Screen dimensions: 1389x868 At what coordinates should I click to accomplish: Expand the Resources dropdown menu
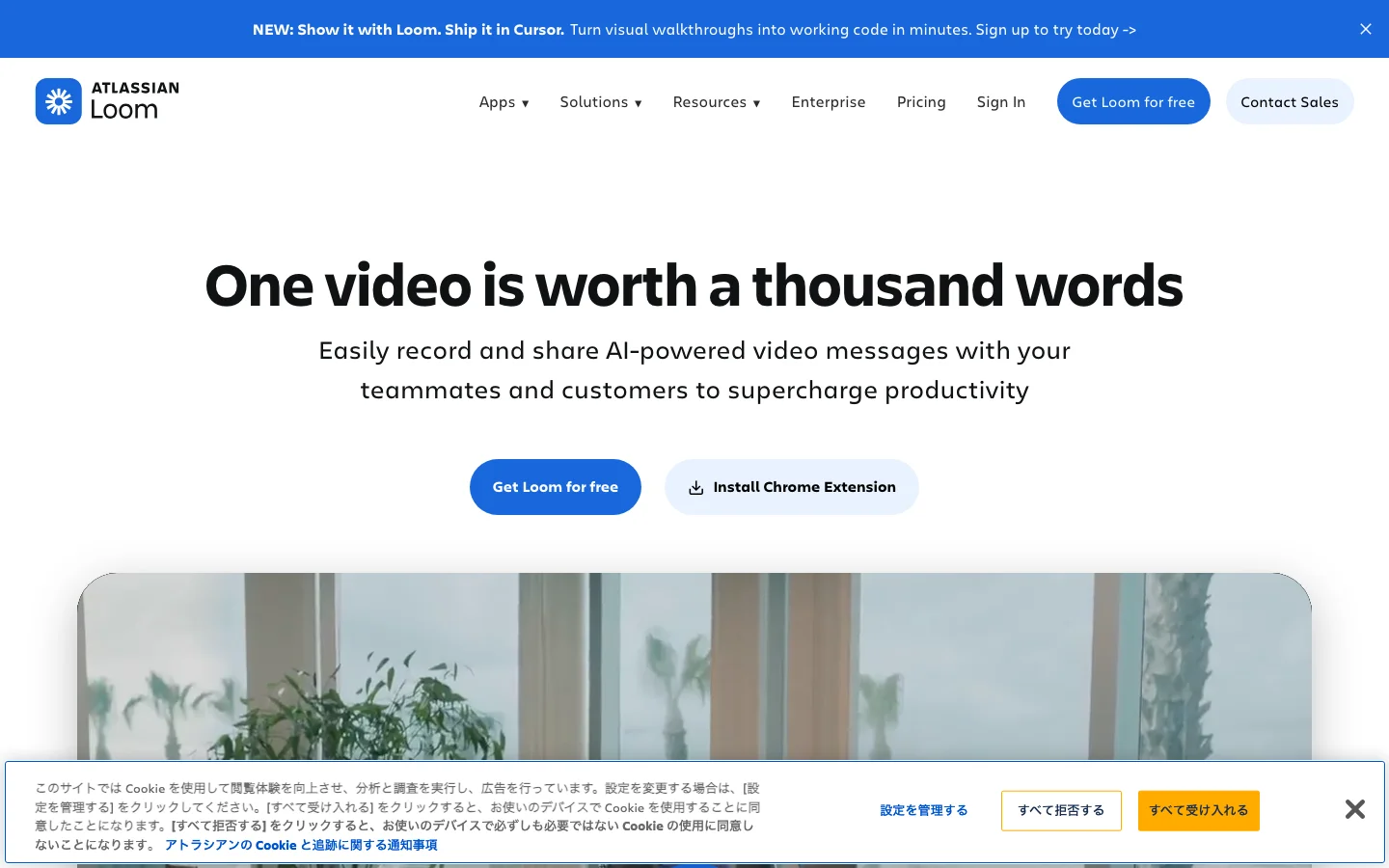point(717,102)
